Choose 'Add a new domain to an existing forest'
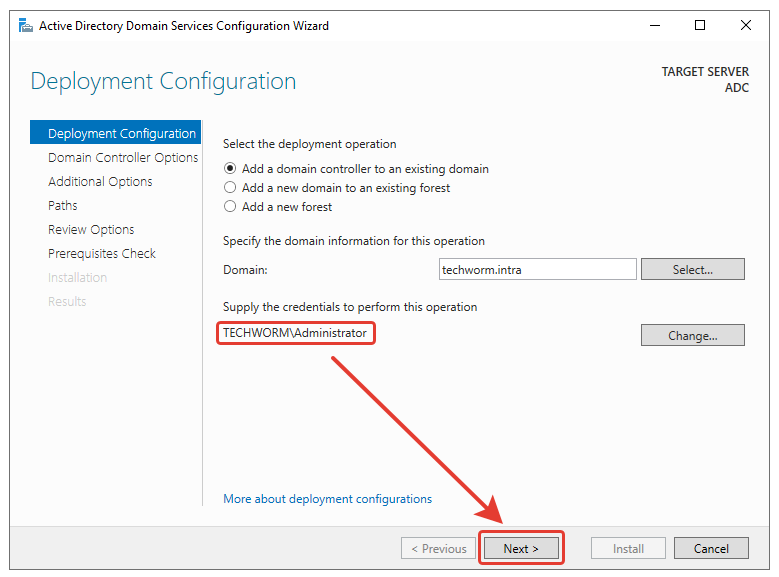 point(231,188)
